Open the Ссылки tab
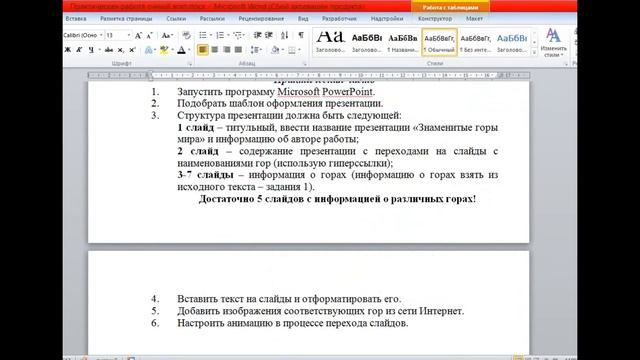The height and width of the screenshot is (360, 640). [x=176, y=19]
